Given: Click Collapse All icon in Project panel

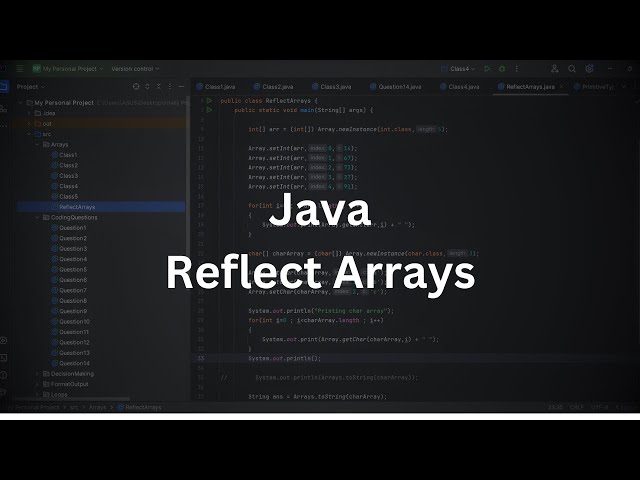Looking at the screenshot, I should (x=159, y=87).
